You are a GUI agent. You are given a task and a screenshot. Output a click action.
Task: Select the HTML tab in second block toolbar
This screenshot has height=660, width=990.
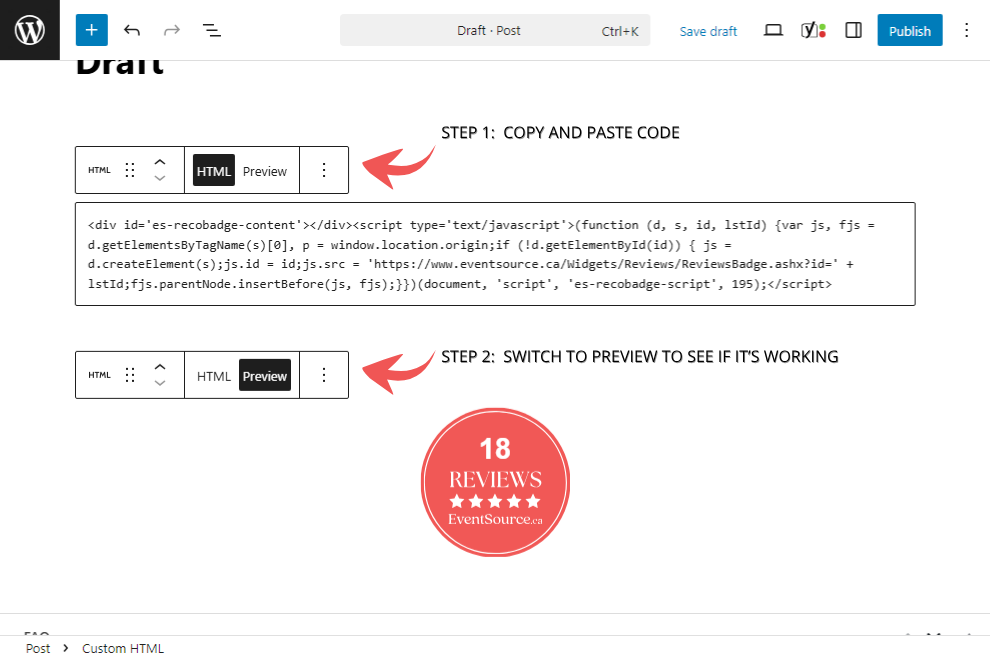click(x=213, y=376)
